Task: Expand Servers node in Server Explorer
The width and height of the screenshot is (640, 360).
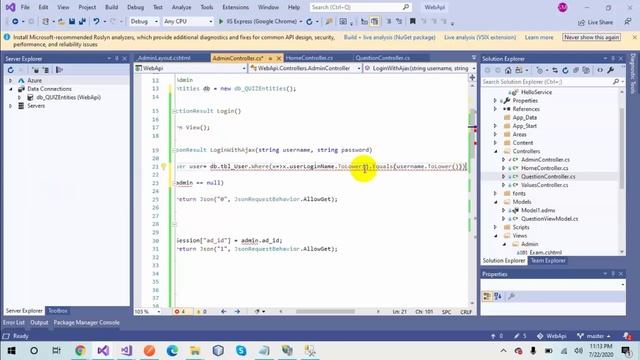Action: click(x=11, y=106)
